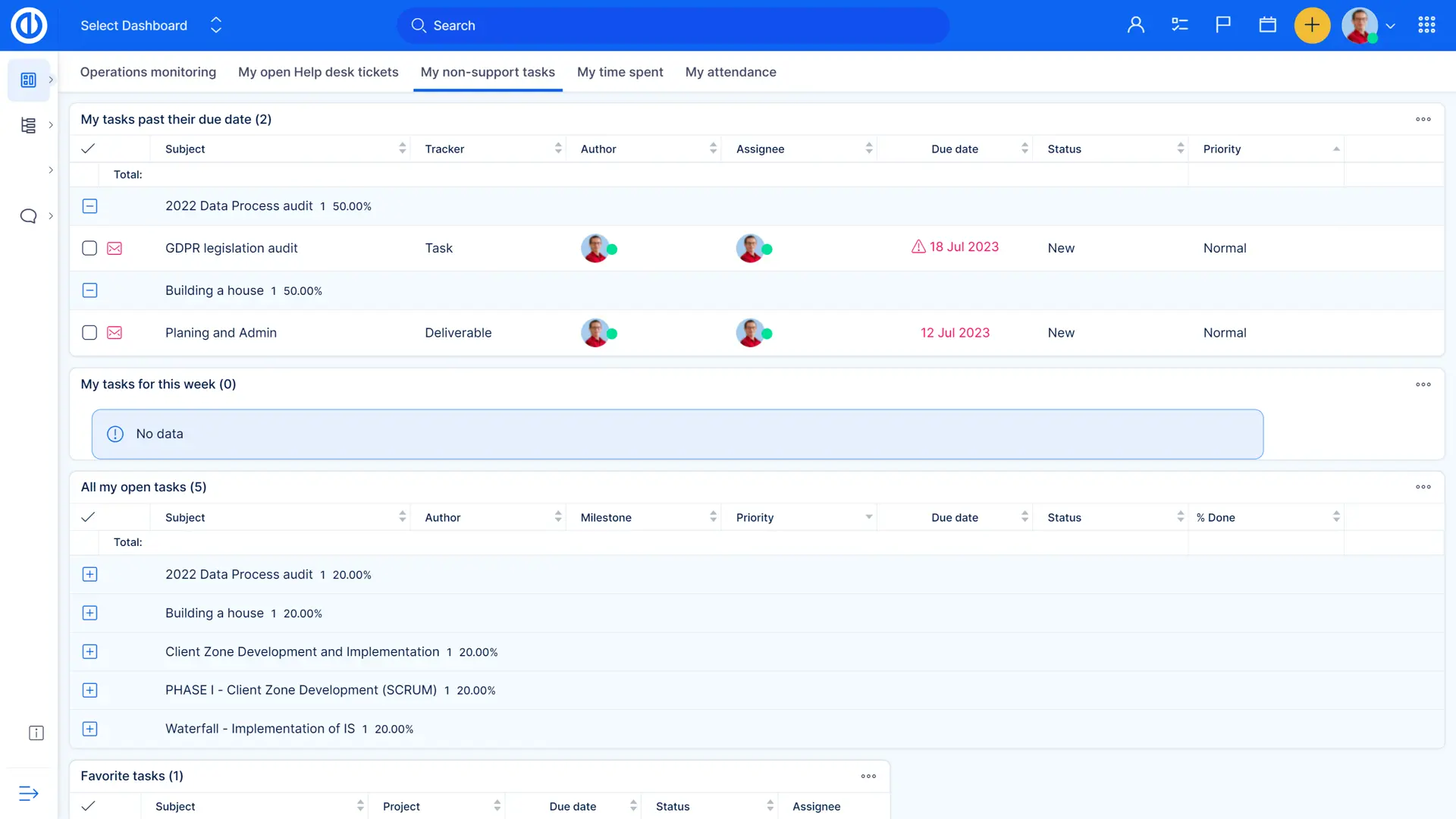Image resolution: width=1456 pixels, height=819 pixels.
Task: Open the Planing and Admin task link
Action: click(221, 333)
